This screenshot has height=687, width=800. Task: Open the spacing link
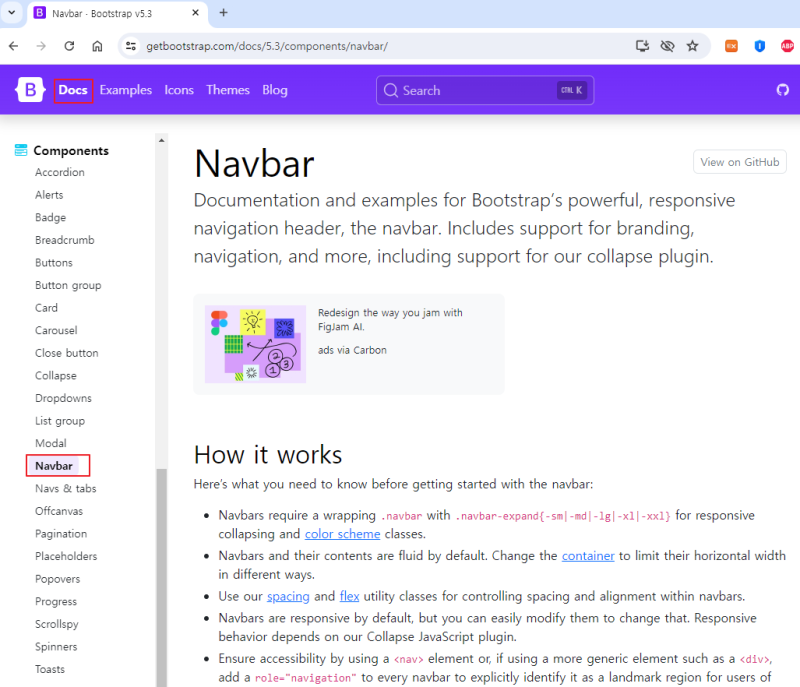coord(288,596)
